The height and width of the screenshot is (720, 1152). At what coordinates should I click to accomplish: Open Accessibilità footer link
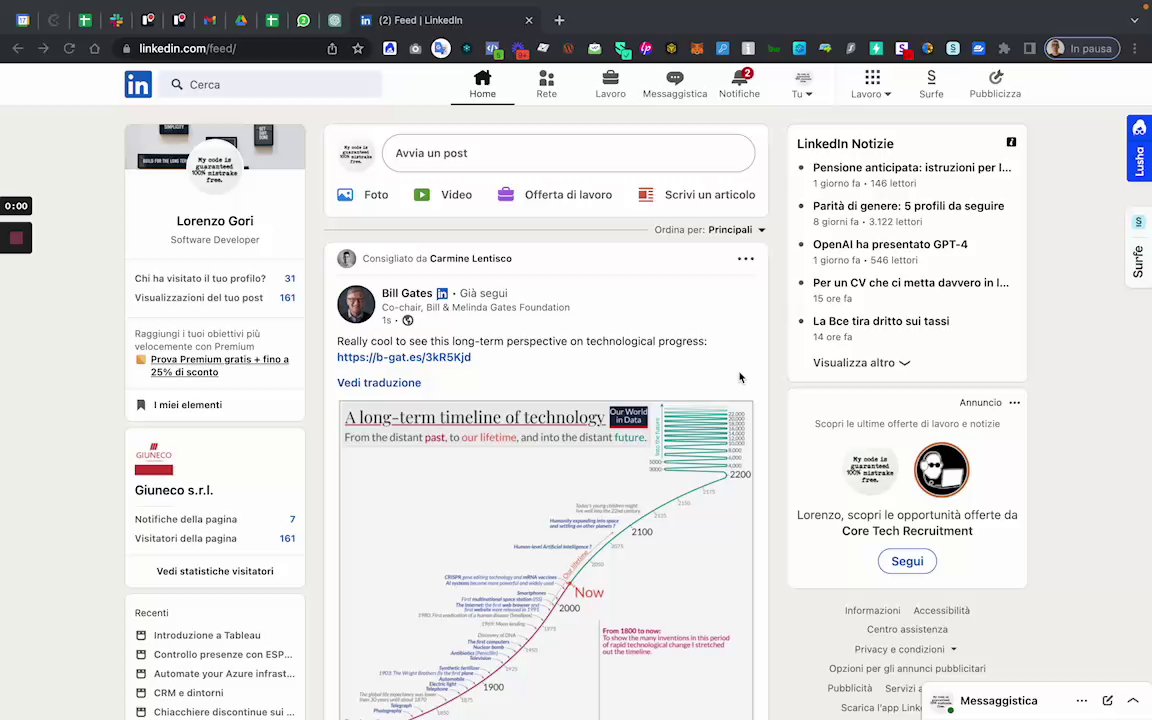941,611
